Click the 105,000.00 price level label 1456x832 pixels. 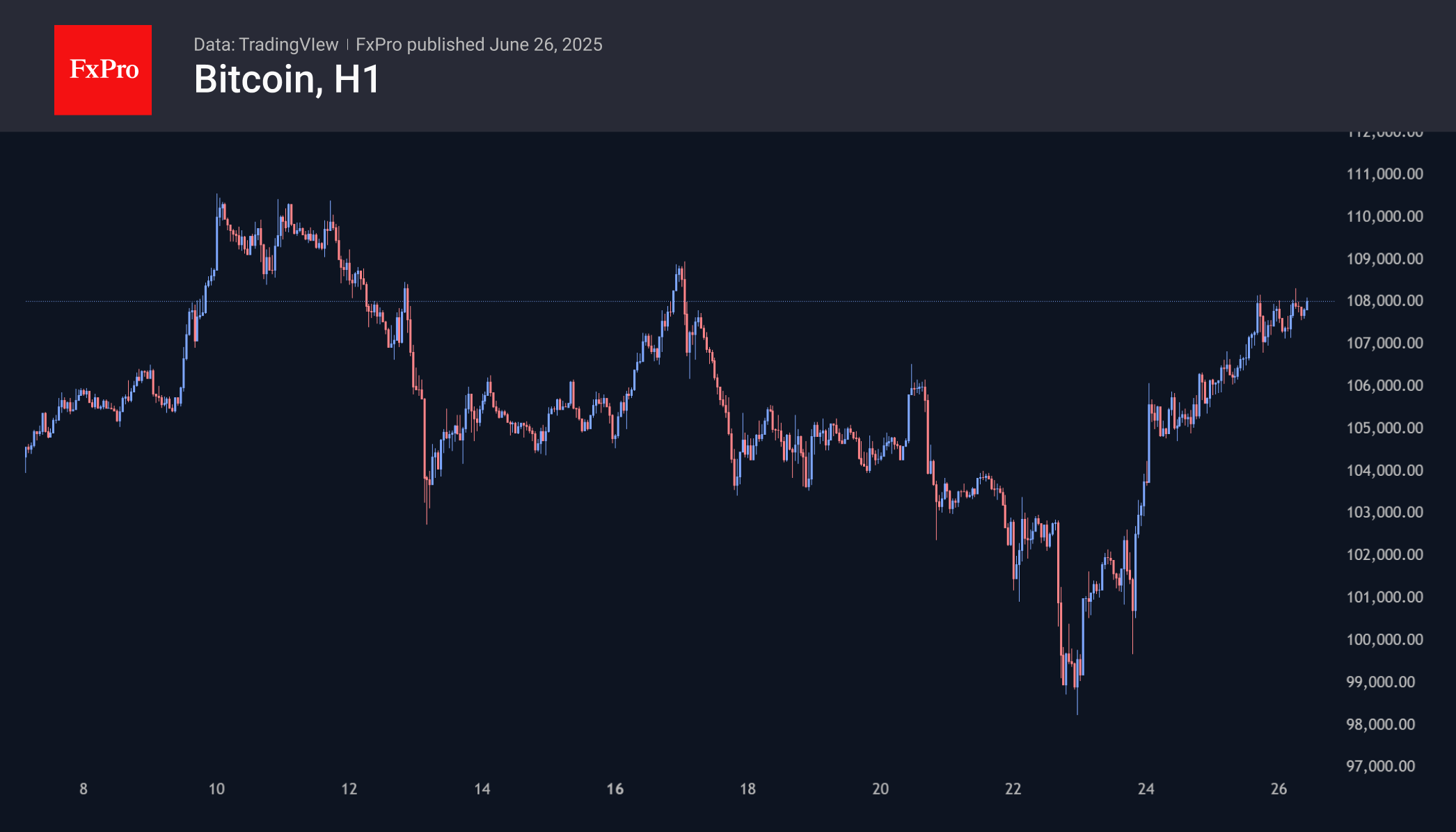pyautogui.click(x=1384, y=428)
